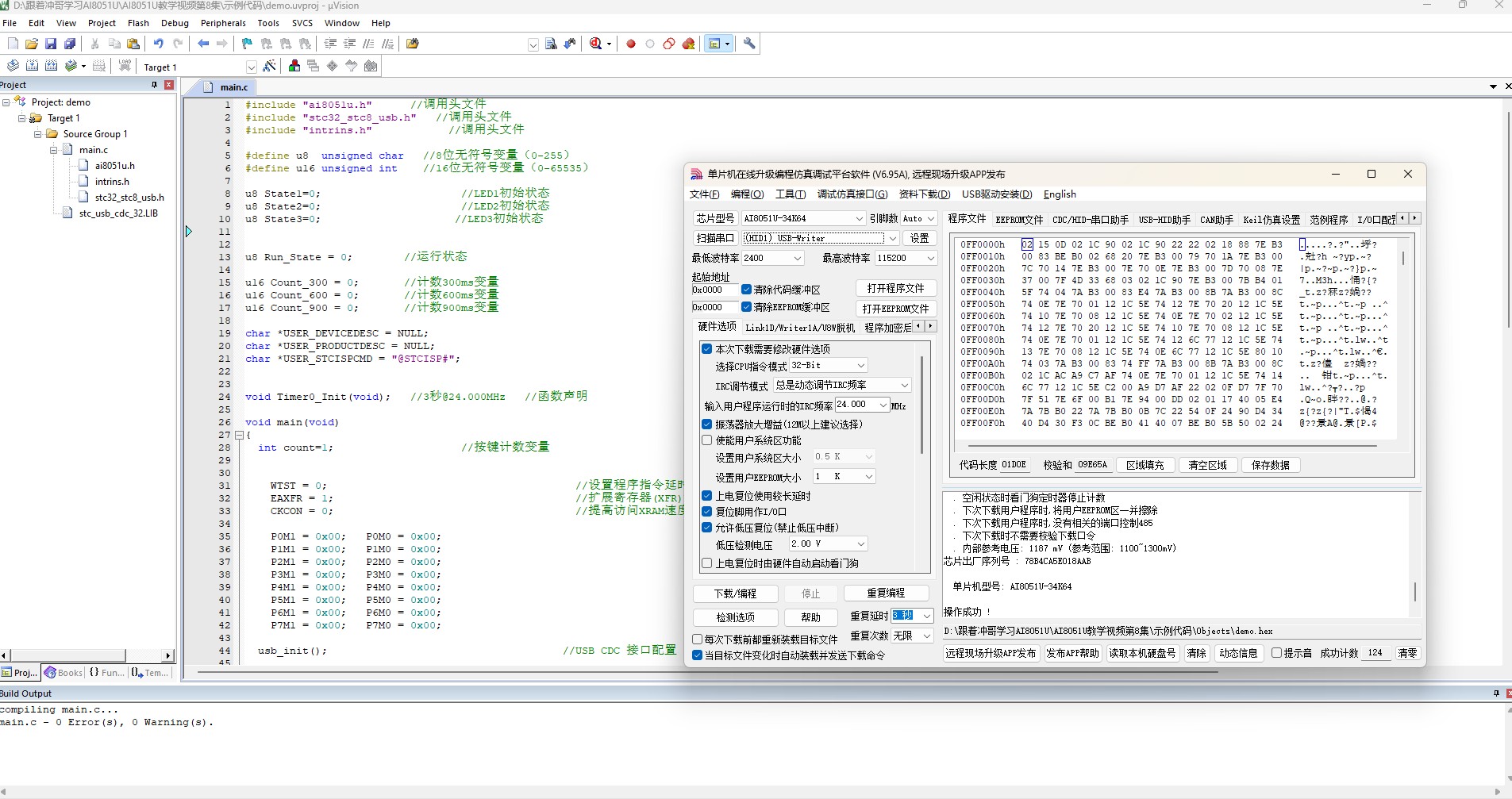Open Configuration wrench icon

tap(749, 44)
